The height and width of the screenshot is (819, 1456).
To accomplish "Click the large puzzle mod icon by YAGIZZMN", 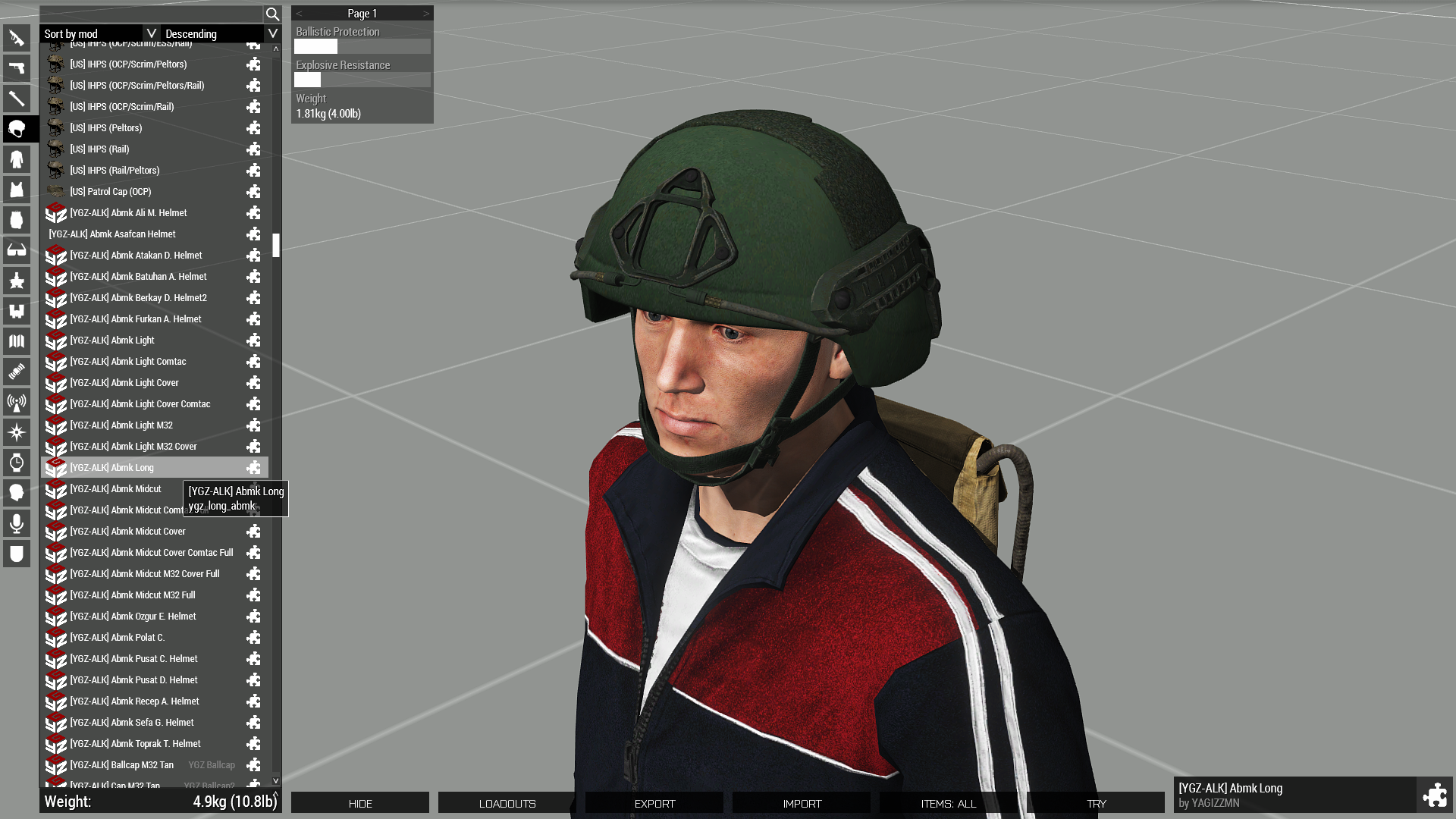I will (1435, 795).
